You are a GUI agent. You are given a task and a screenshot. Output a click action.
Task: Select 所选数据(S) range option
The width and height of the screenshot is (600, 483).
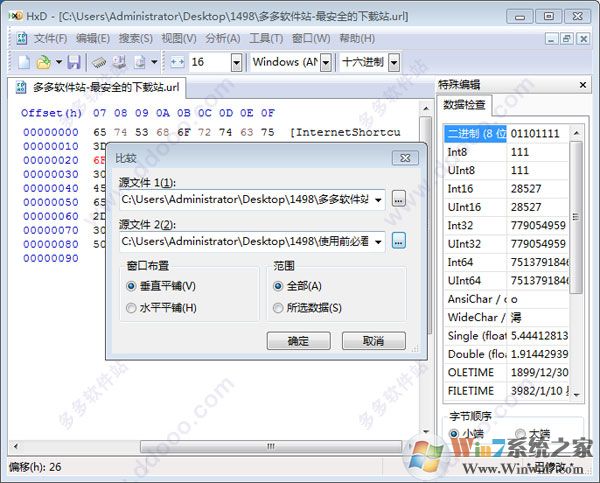coord(307,308)
